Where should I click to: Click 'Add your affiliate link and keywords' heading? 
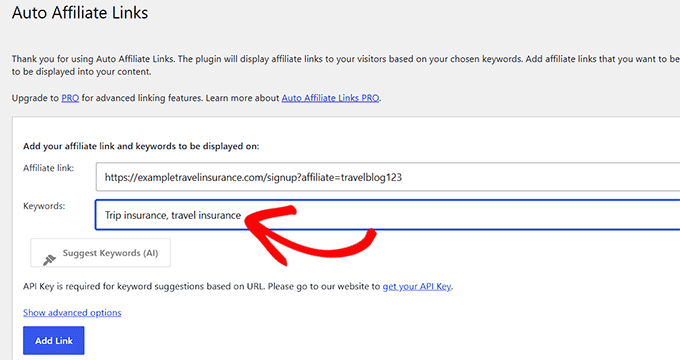[x=141, y=146]
